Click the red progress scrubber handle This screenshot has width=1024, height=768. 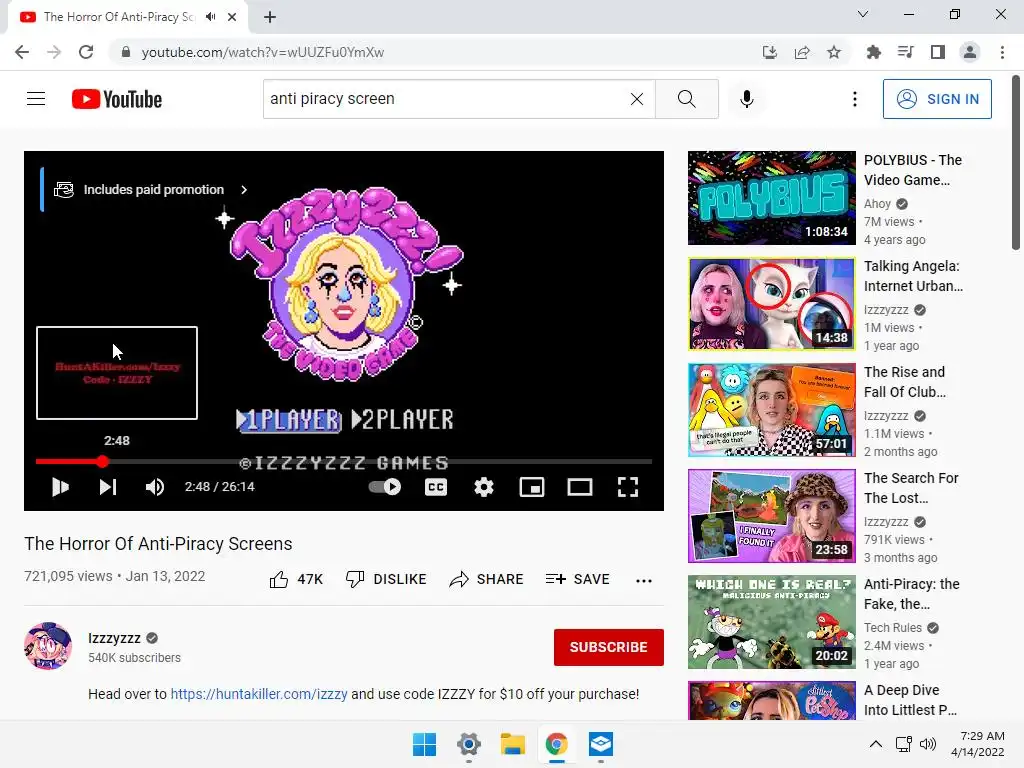103,461
